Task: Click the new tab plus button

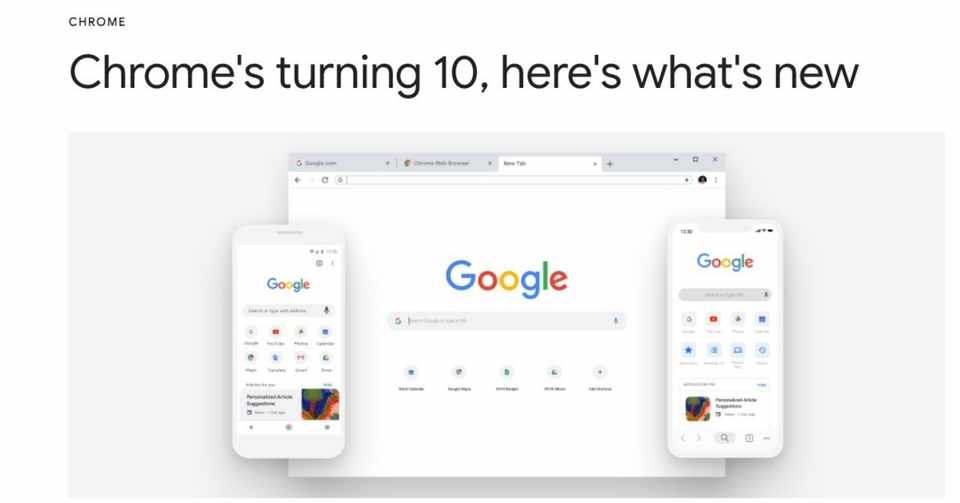Action: coord(610,163)
